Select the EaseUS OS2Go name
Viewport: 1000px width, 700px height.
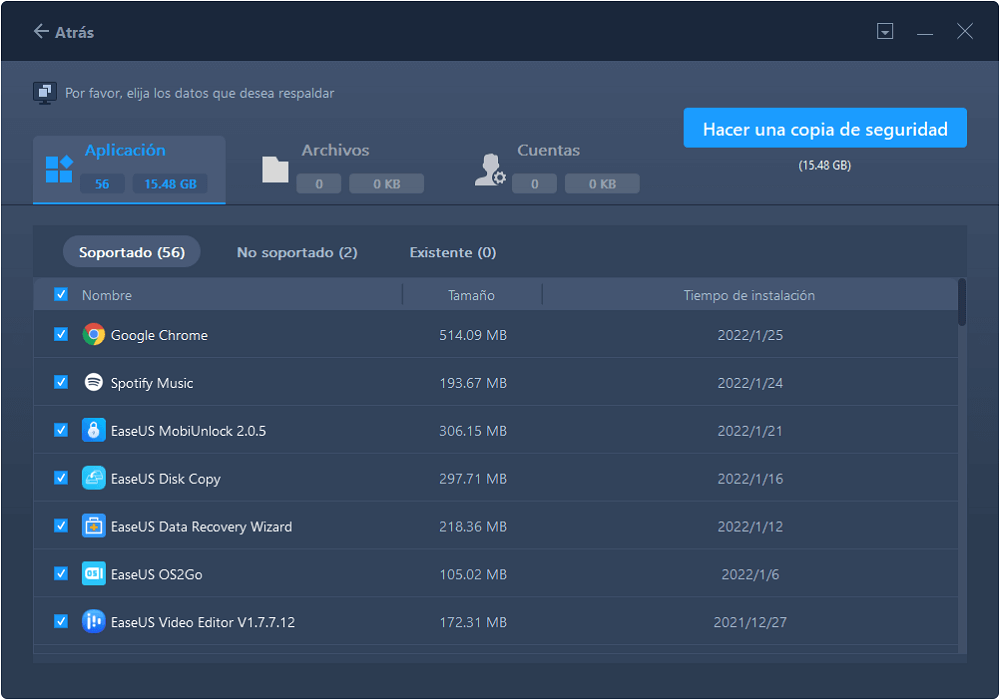point(156,574)
